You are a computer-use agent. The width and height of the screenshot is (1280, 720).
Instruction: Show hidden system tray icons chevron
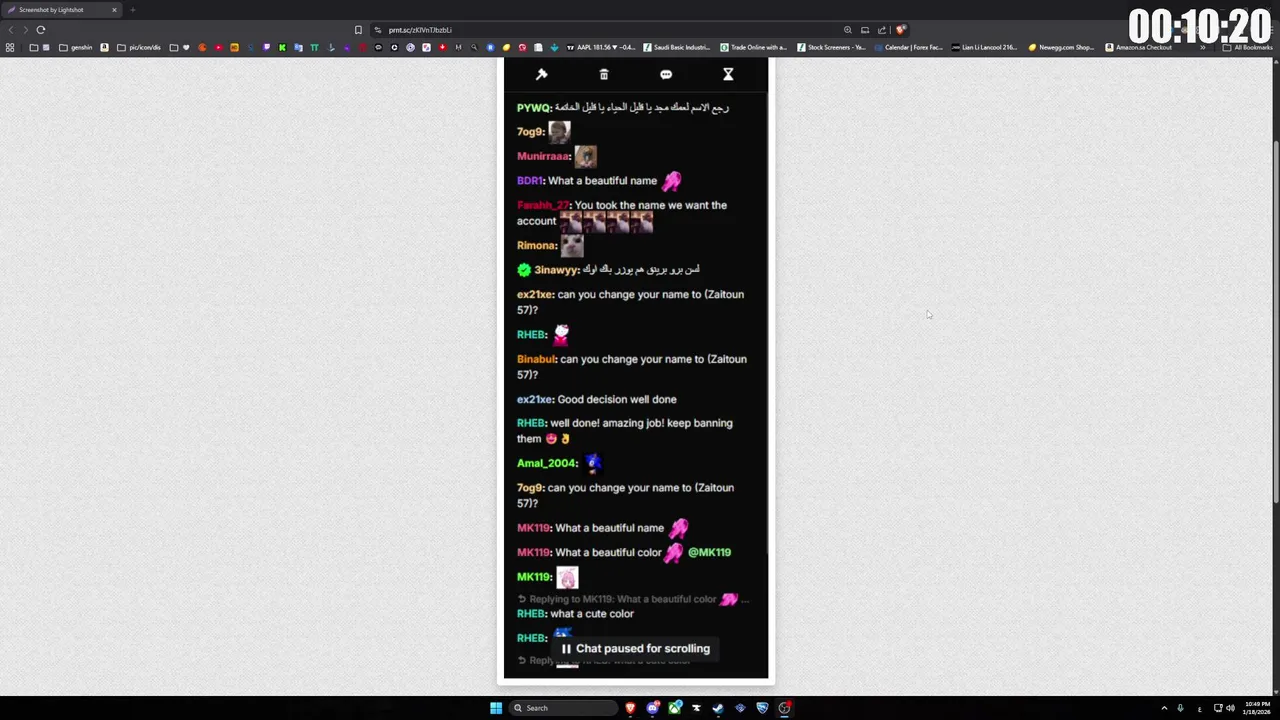pyautogui.click(x=1164, y=708)
